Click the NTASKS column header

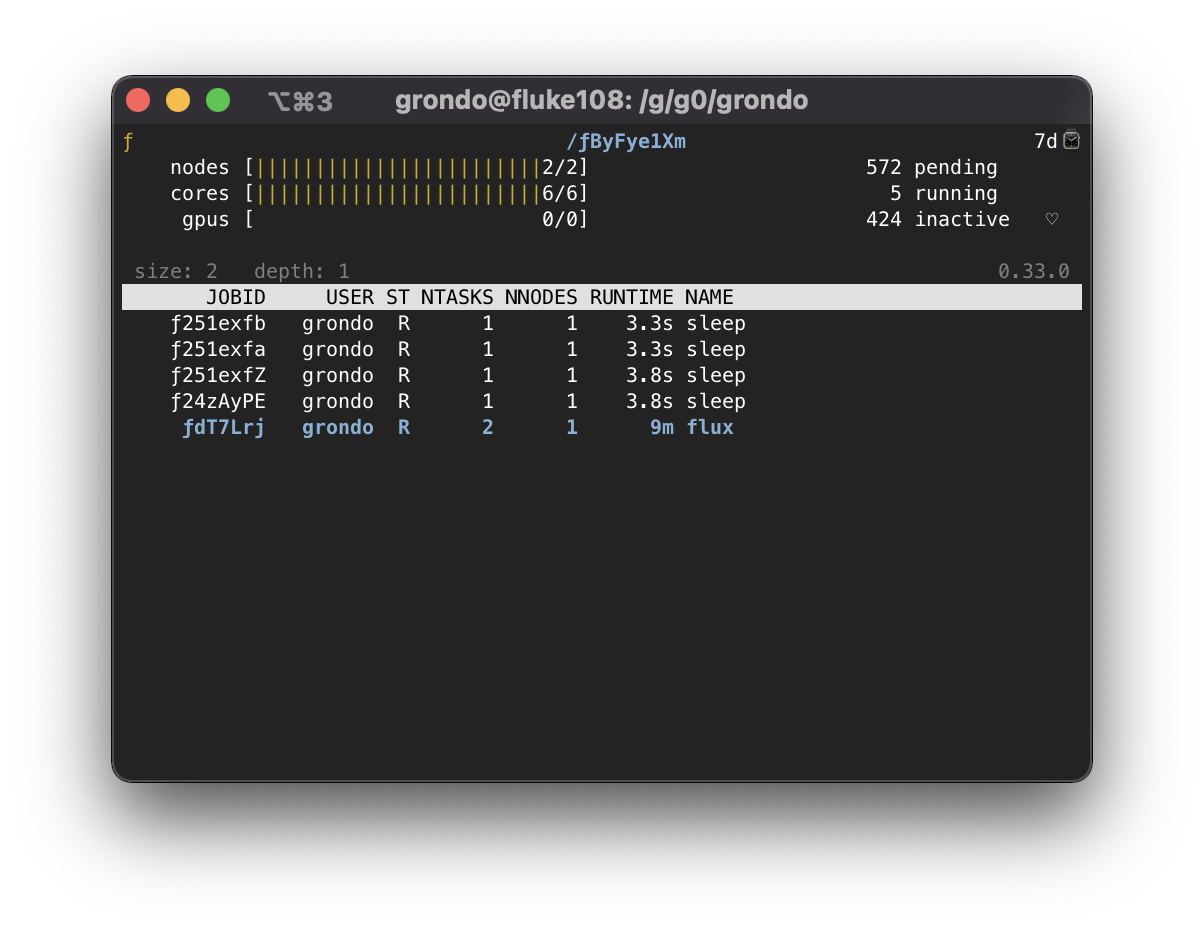pos(457,297)
